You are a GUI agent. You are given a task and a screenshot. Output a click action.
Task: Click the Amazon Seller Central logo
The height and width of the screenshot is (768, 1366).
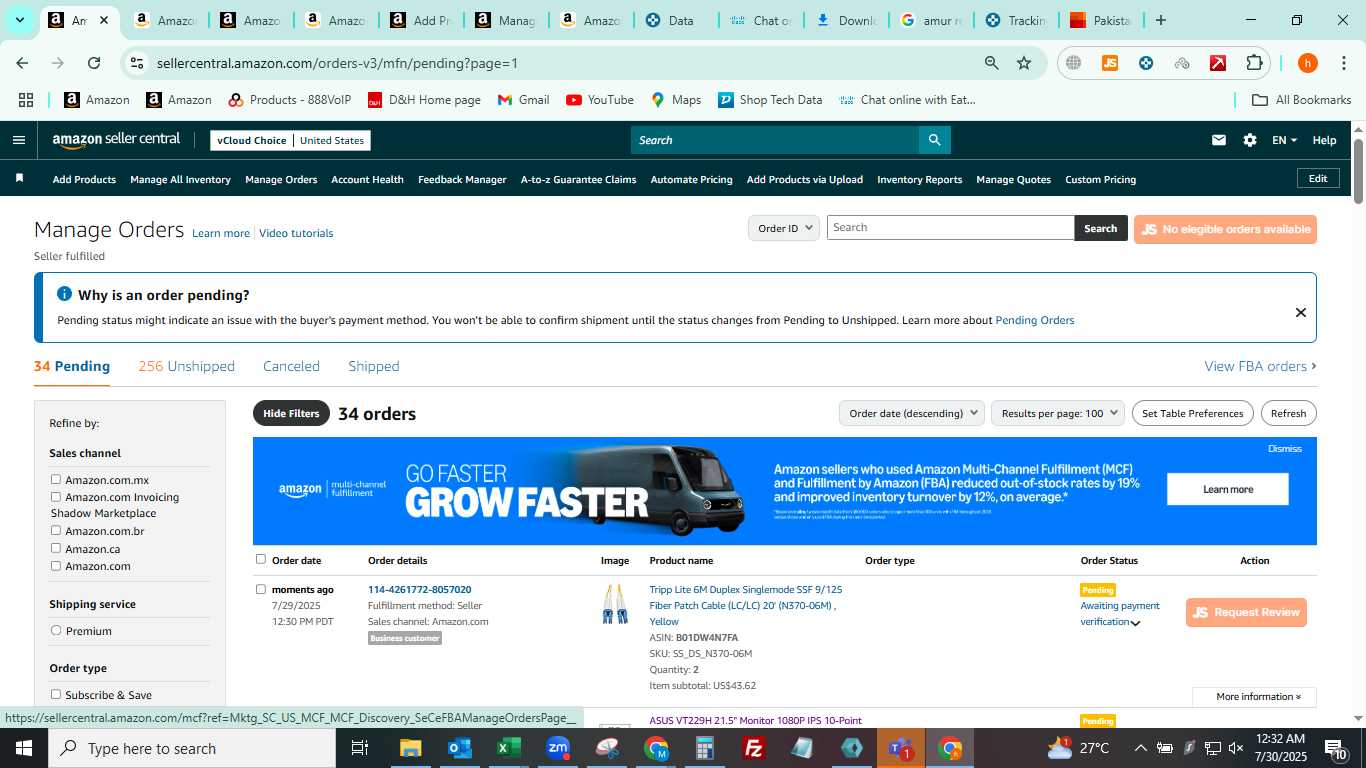(116, 140)
